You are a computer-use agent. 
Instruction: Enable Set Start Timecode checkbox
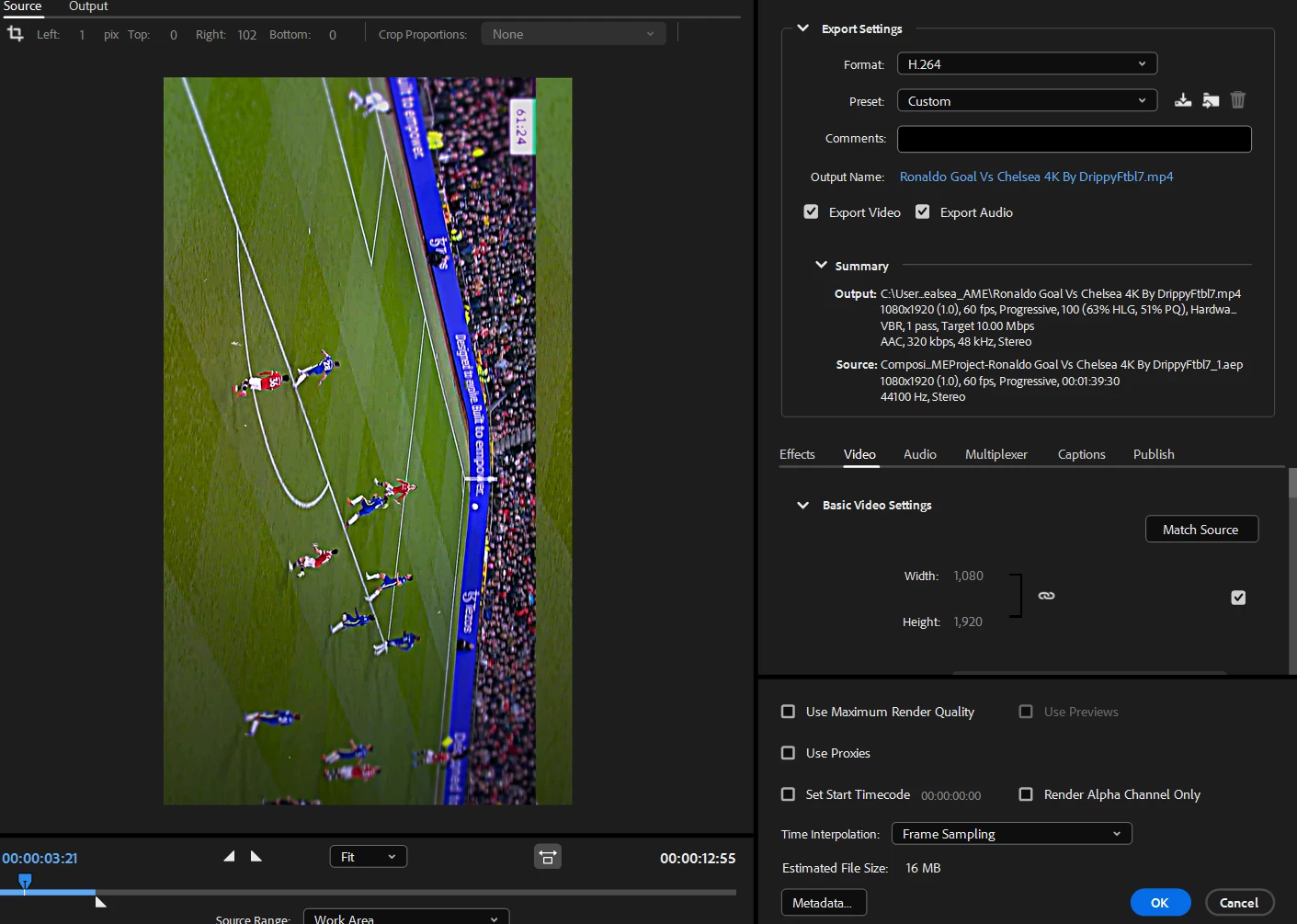(788, 794)
